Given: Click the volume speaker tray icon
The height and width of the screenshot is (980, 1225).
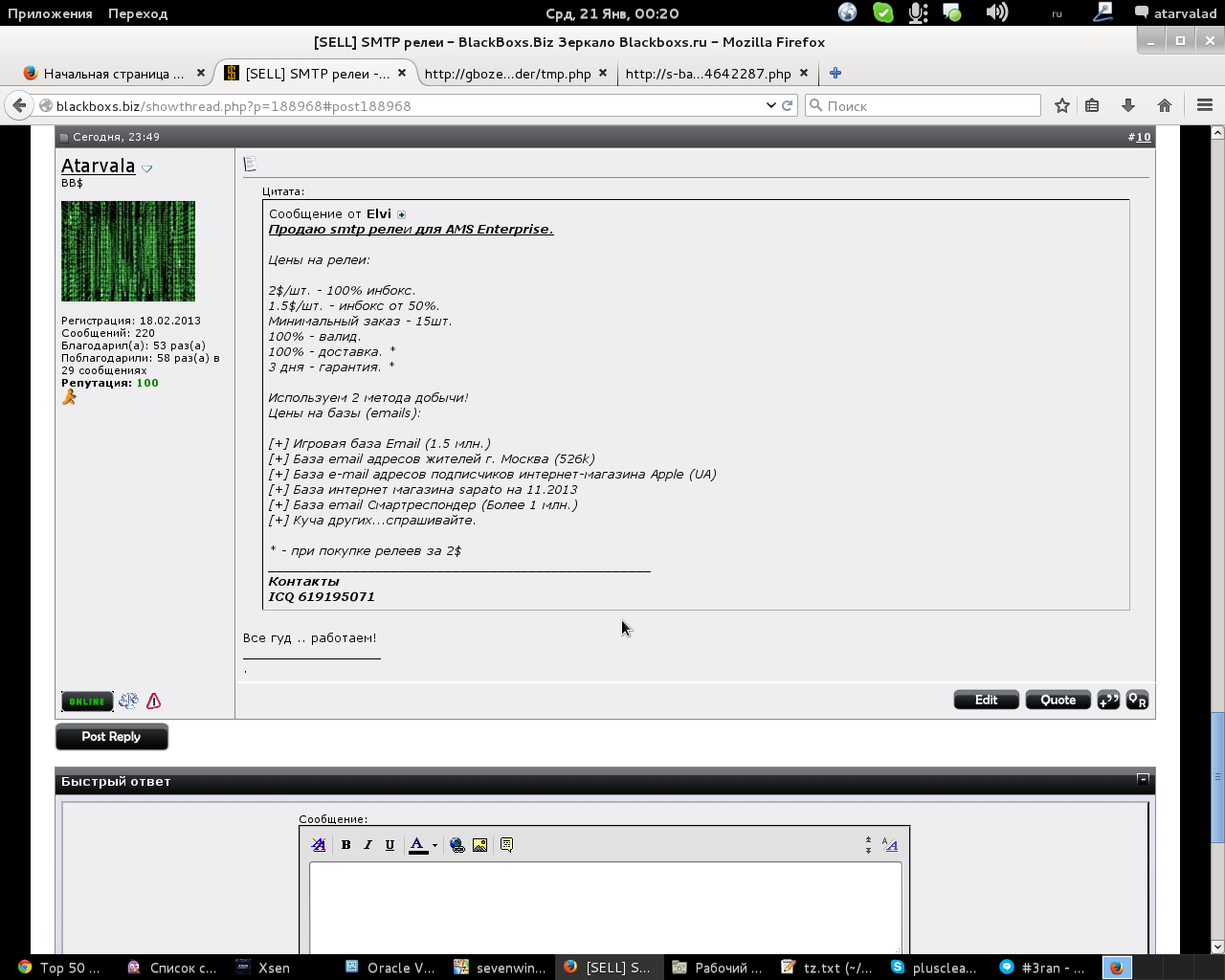Looking at the screenshot, I should pos(997,12).
